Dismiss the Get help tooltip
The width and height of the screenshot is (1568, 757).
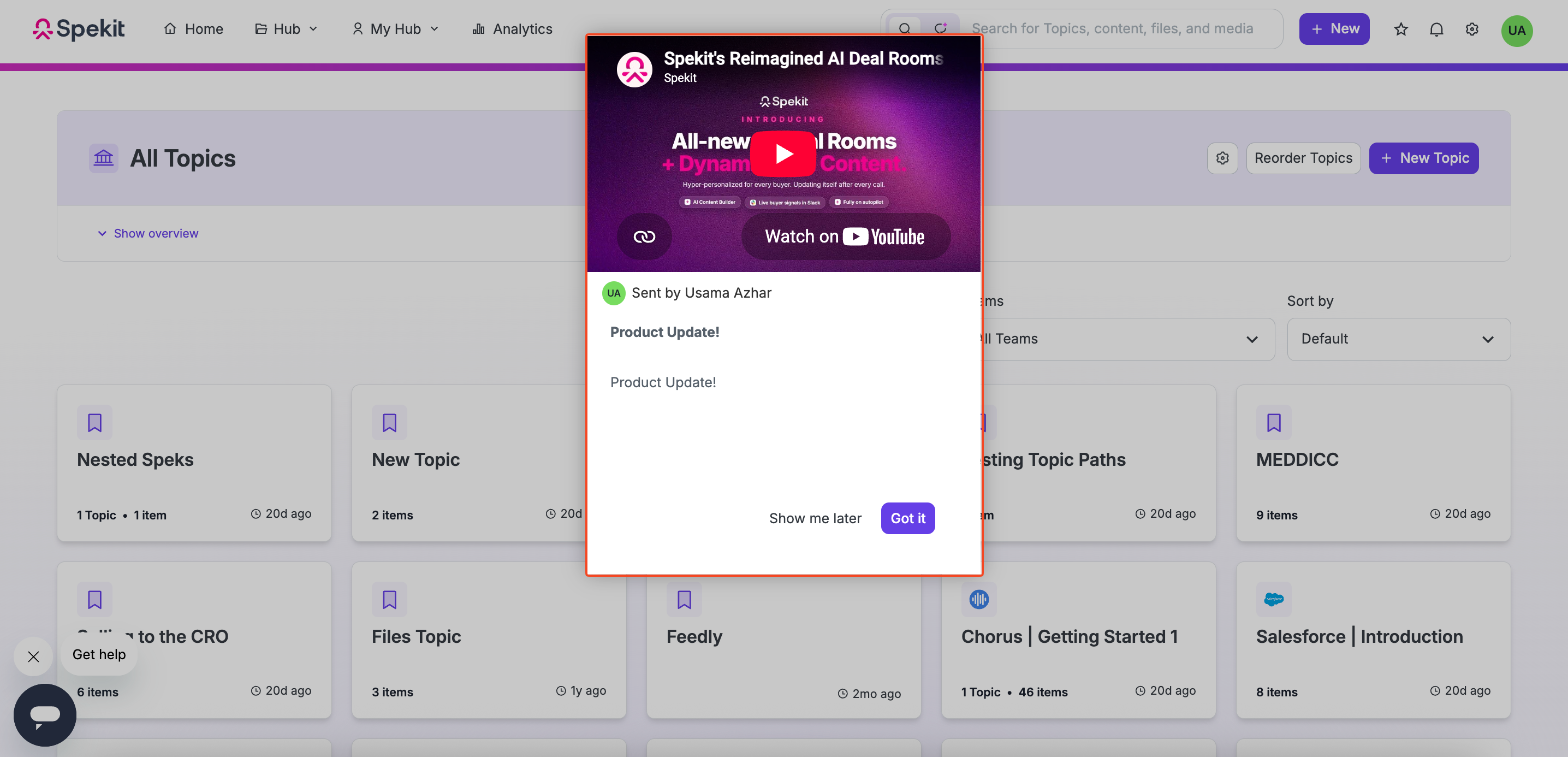coord(33,657)
